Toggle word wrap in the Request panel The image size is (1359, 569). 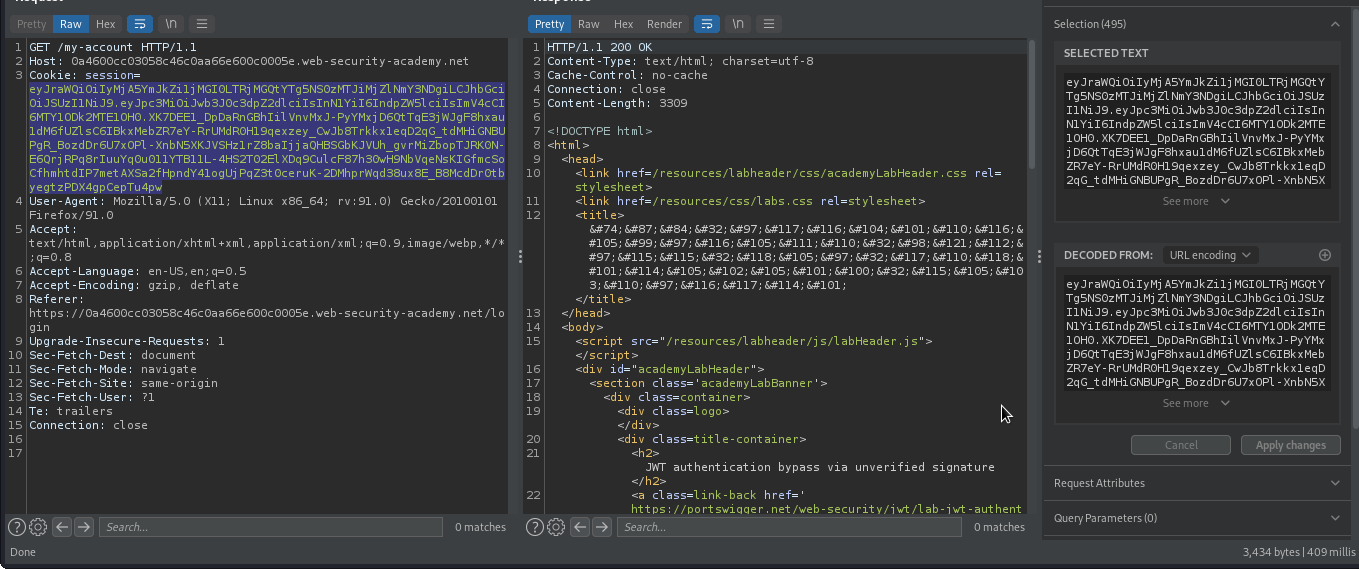pyautogui.click(x=139, y=24)
